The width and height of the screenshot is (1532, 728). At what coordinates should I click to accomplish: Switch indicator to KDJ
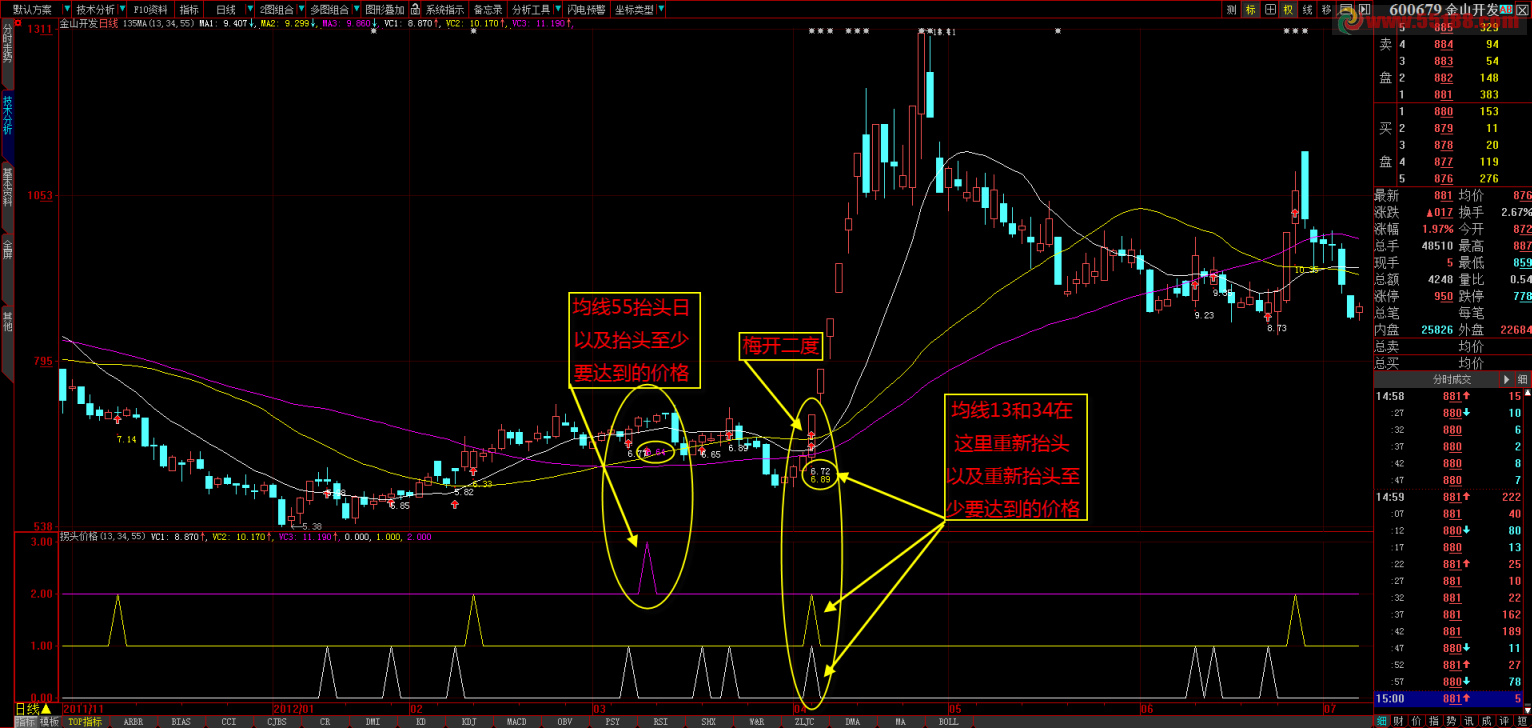[468, 721]
